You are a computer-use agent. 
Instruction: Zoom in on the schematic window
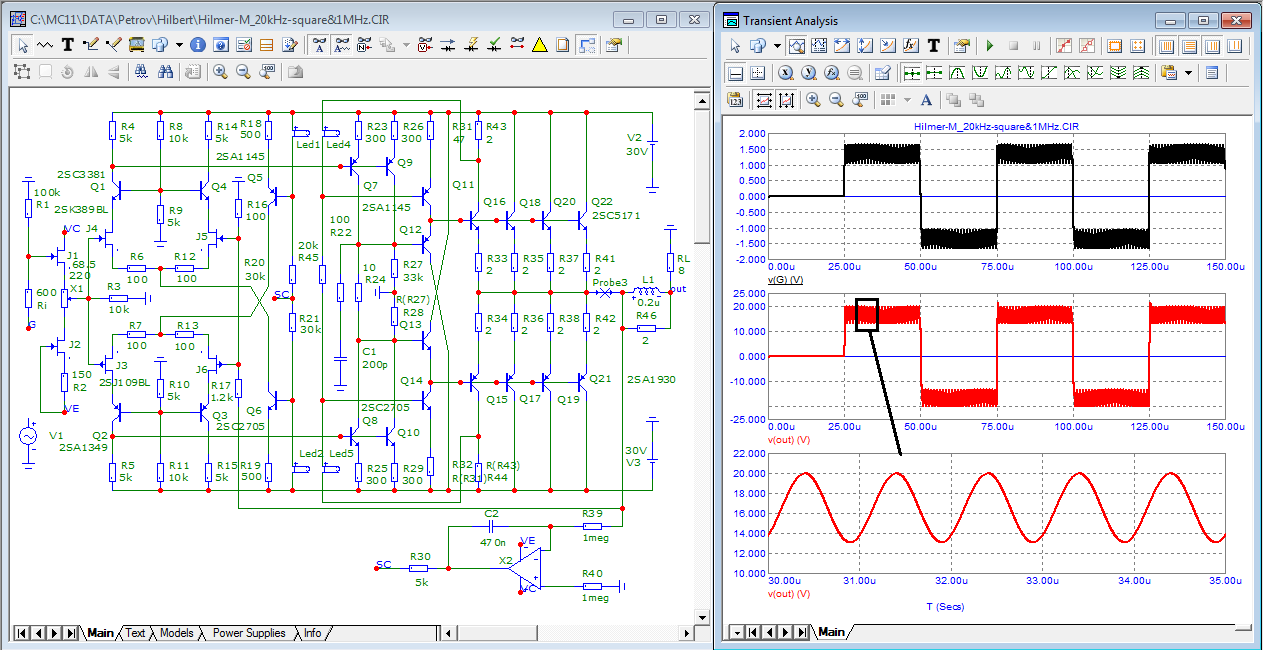click(x=219, y=72)
